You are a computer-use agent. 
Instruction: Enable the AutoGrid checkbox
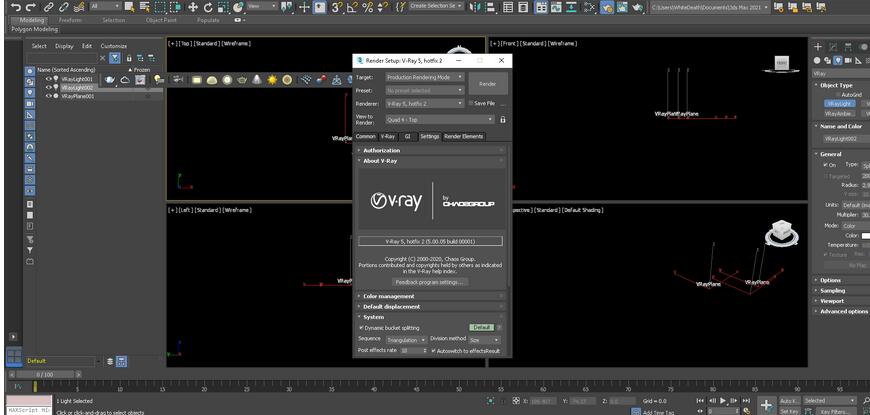coord(837,94)
